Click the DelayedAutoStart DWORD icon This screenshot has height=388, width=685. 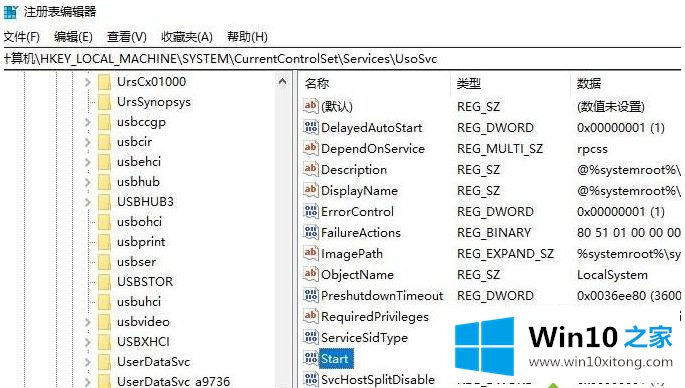tap(311, 127)
